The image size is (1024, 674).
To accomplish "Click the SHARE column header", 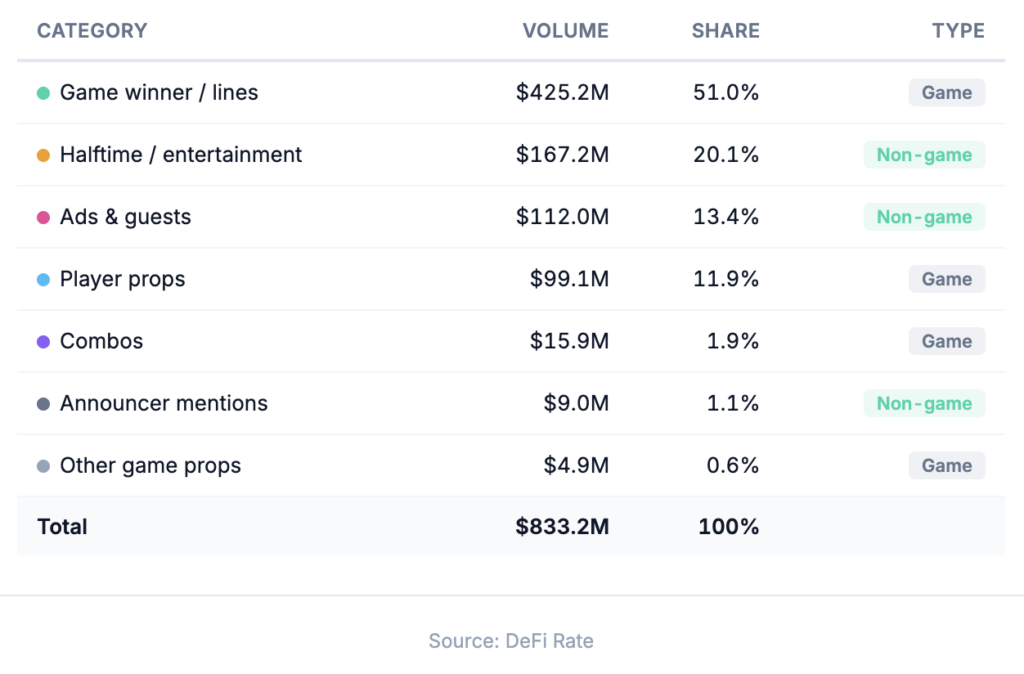I will point(725,31).
